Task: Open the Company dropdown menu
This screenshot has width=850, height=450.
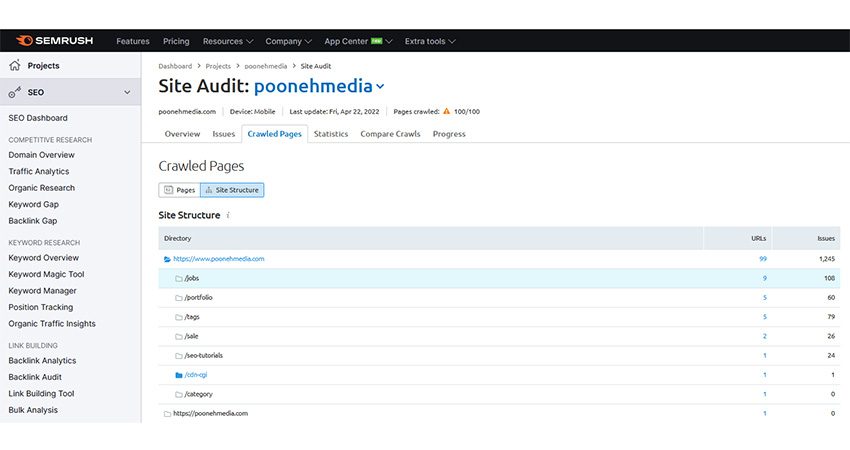Action: [x=288, y=41]
